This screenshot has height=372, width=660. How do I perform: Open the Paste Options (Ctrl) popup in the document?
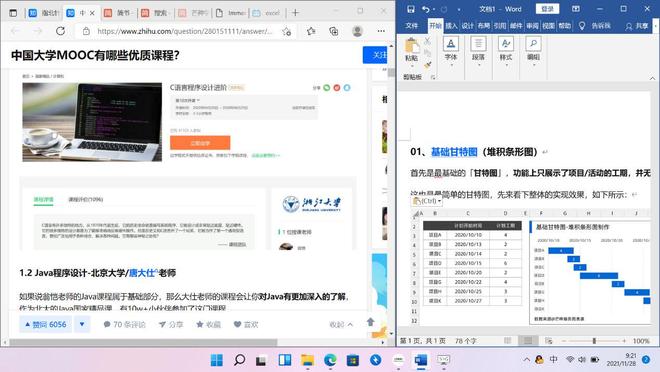coord(427,201)
